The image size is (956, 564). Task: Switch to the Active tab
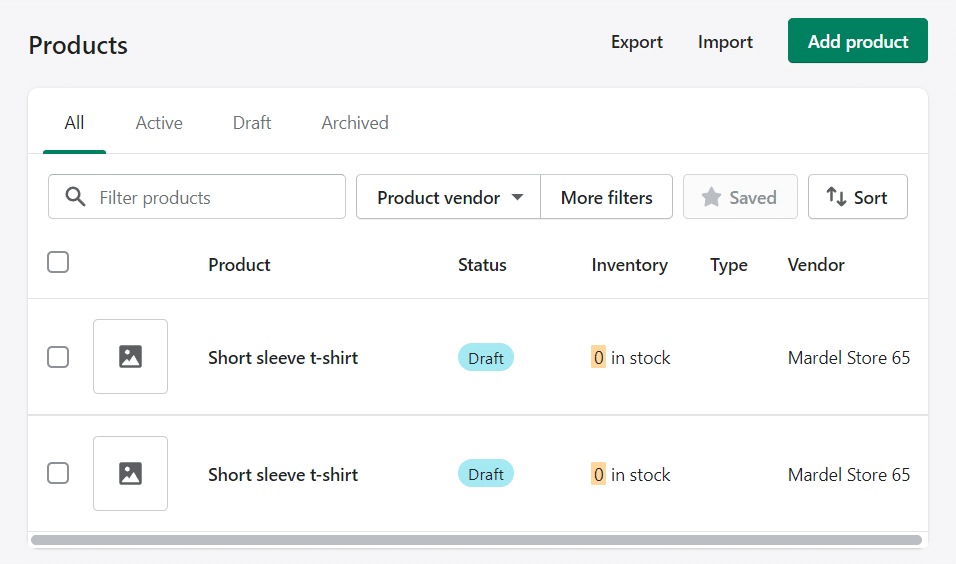(159, 123)
